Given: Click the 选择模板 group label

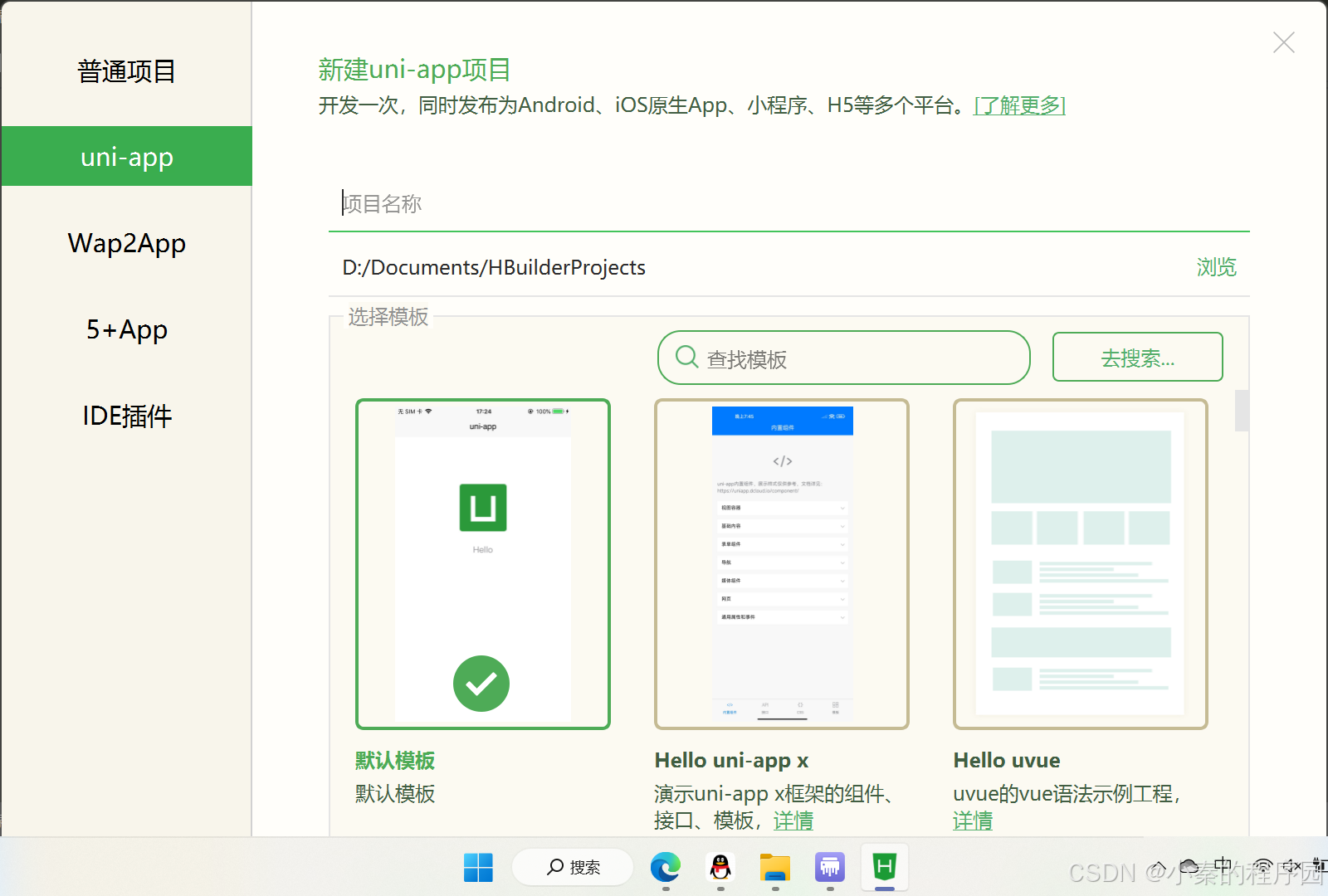Looking at the screenshot, I should coord(388,316).
